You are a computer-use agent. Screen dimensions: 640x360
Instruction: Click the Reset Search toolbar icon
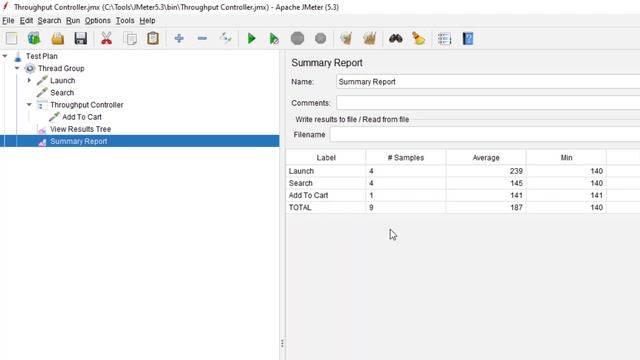tap(419, 38)
